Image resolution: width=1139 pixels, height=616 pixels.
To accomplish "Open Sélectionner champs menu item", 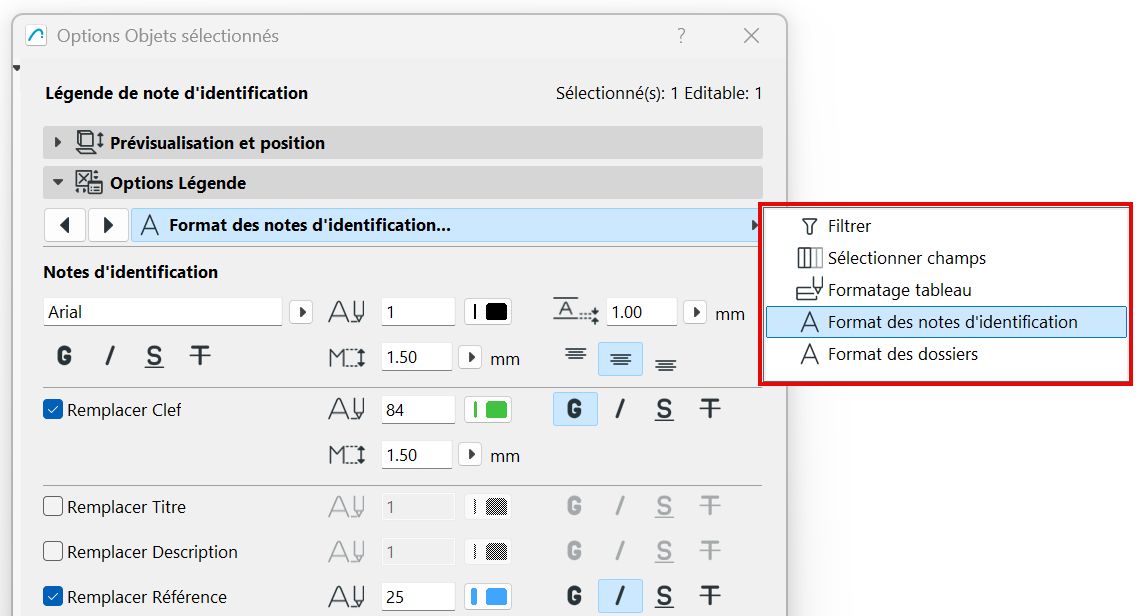I will coord(906,258).
